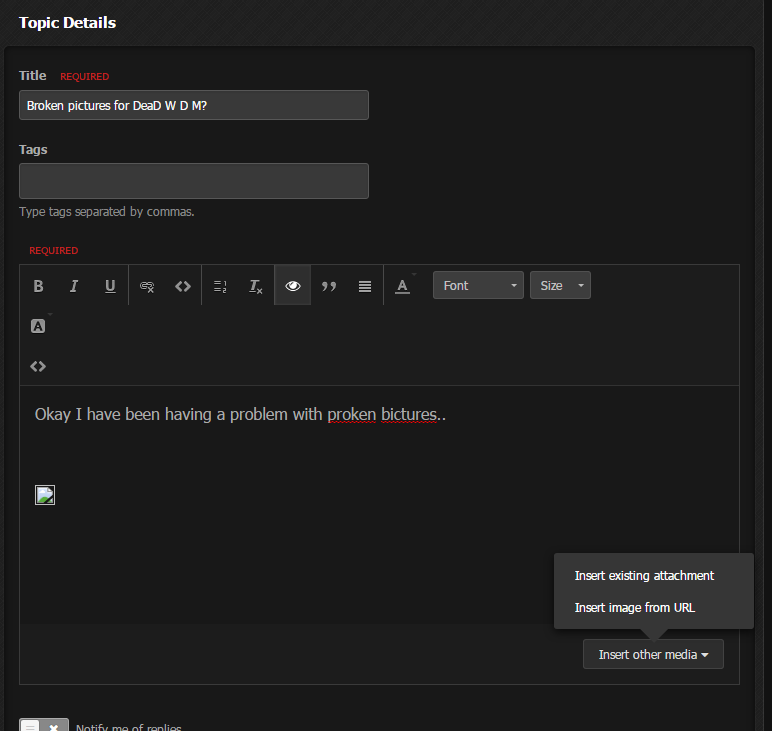Screen dimensions: 772x731
Task: Toggle the Notify me of replies switch
Action: pyautogui.click(x=44, y=725)
